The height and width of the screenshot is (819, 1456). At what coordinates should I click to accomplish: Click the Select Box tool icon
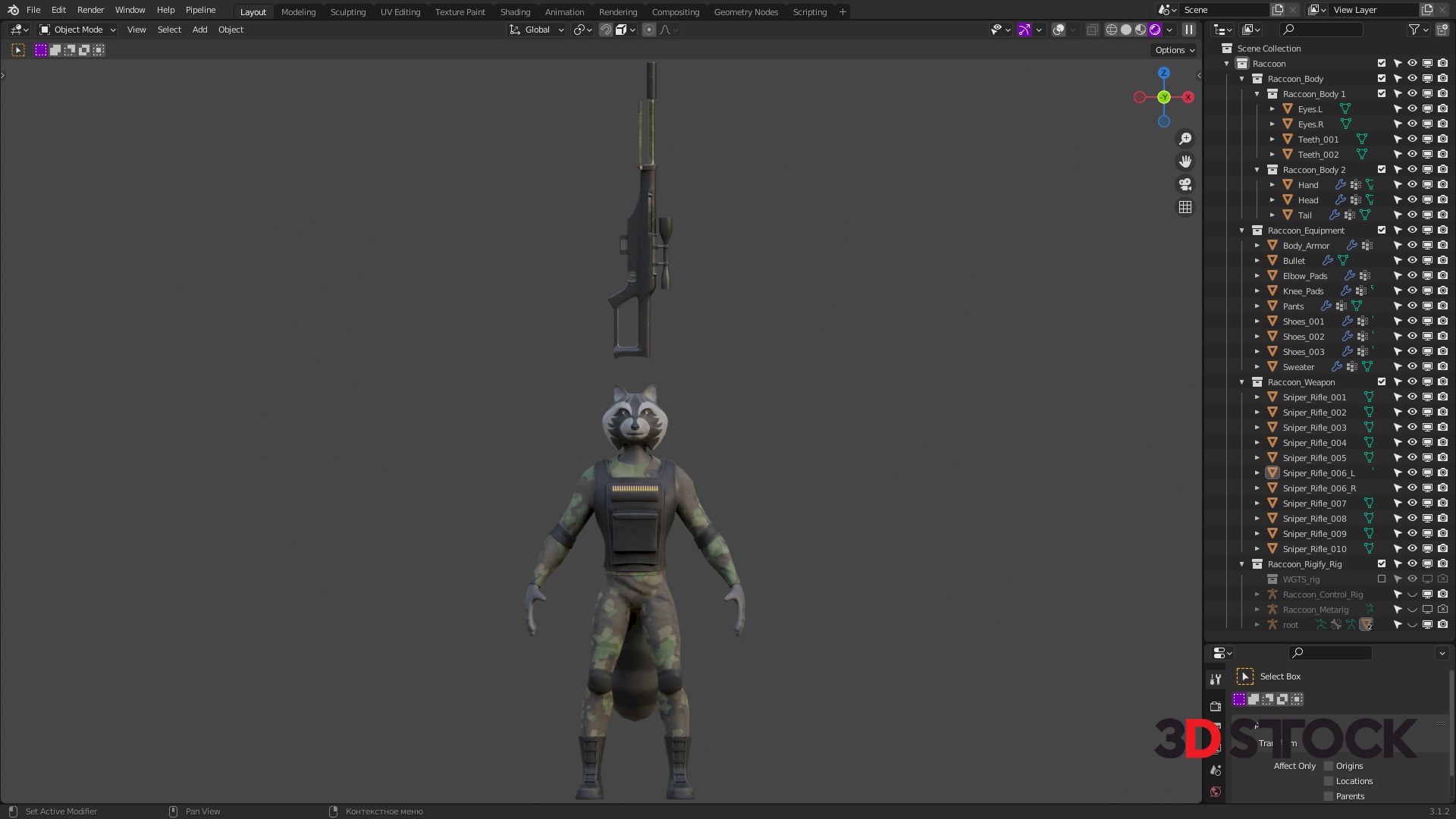click(x=18, y=50)
